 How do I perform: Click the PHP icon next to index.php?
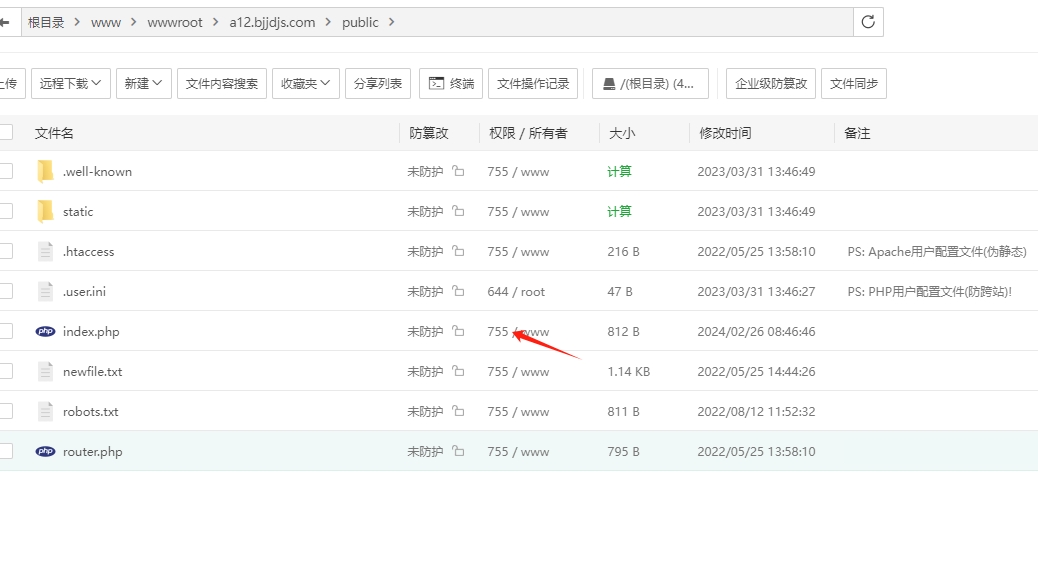(45, 331)
